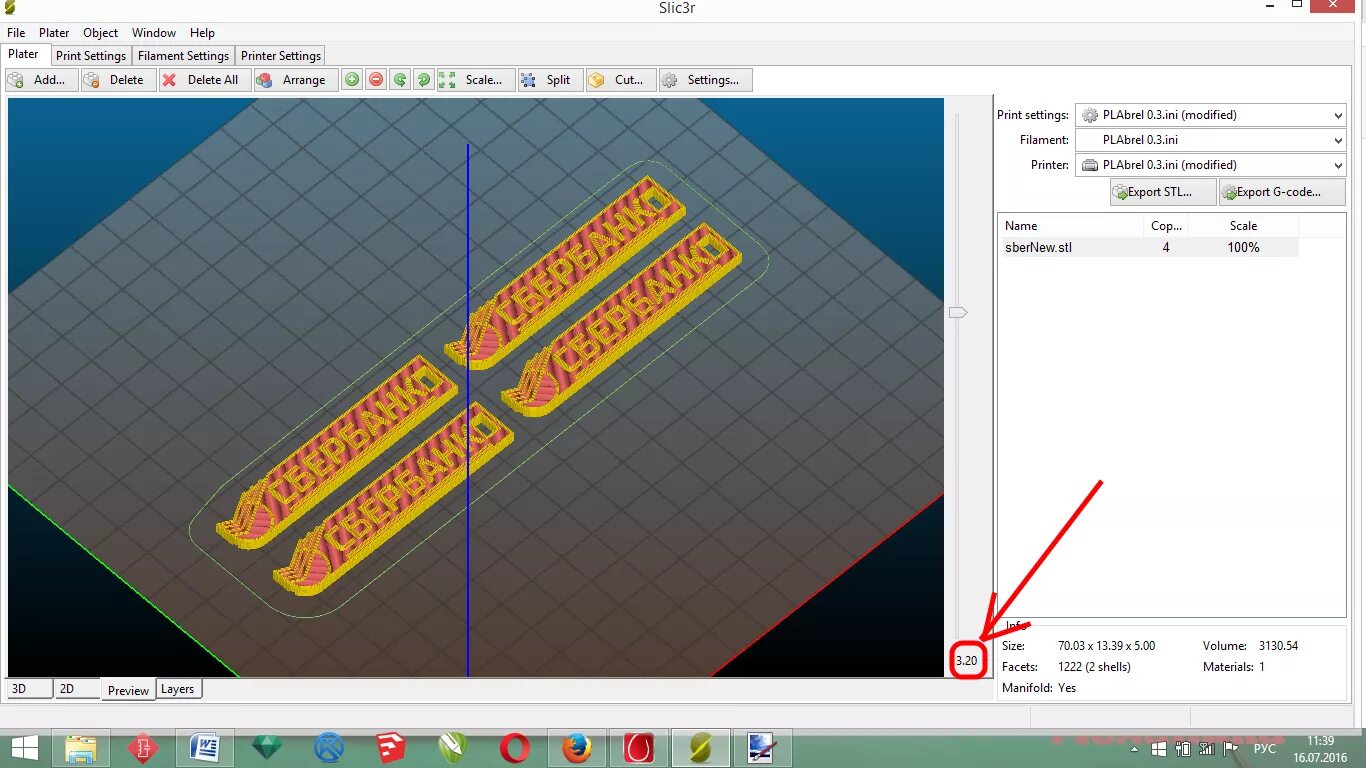Arrange objects on the plater

pyautogui.click(x=295, y=80)
